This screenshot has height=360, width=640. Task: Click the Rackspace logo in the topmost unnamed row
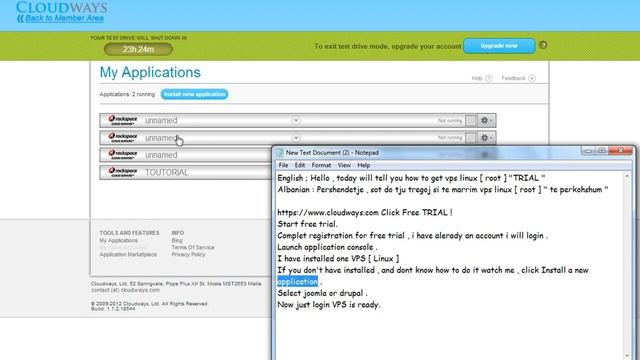123,120
